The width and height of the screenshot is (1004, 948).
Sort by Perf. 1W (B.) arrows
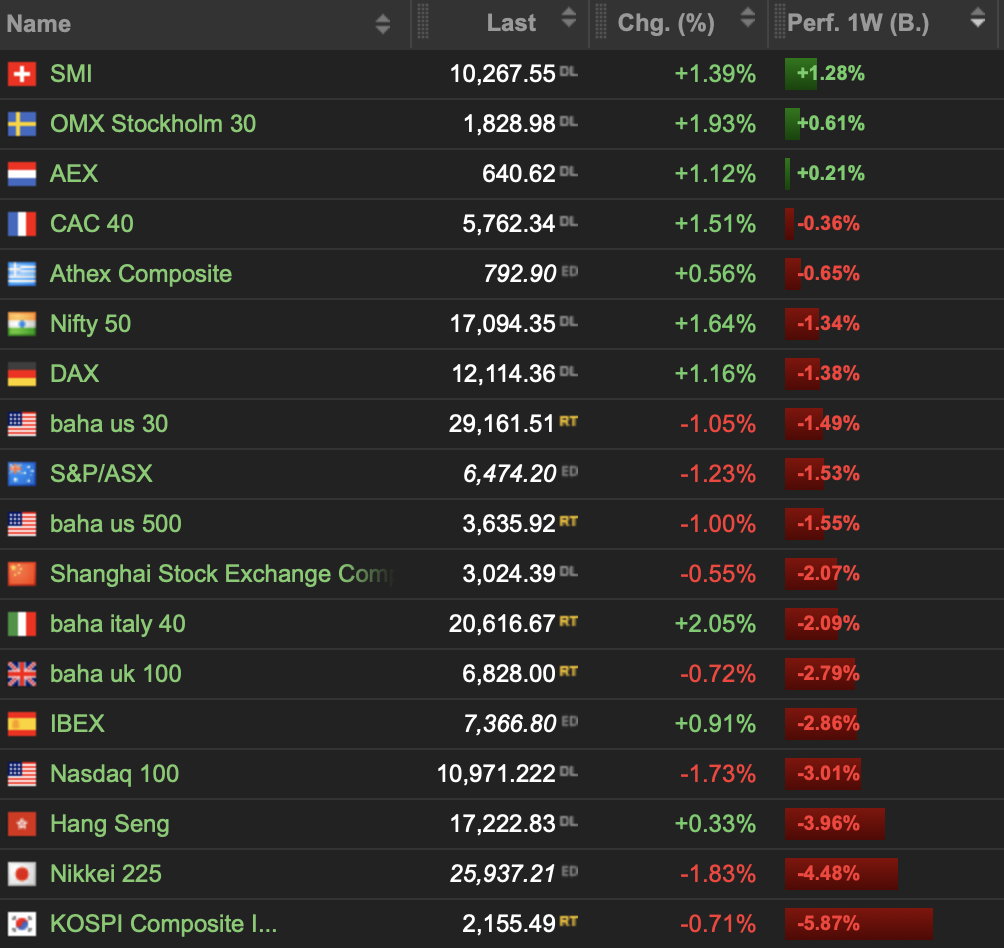click(x=978, y=18)
